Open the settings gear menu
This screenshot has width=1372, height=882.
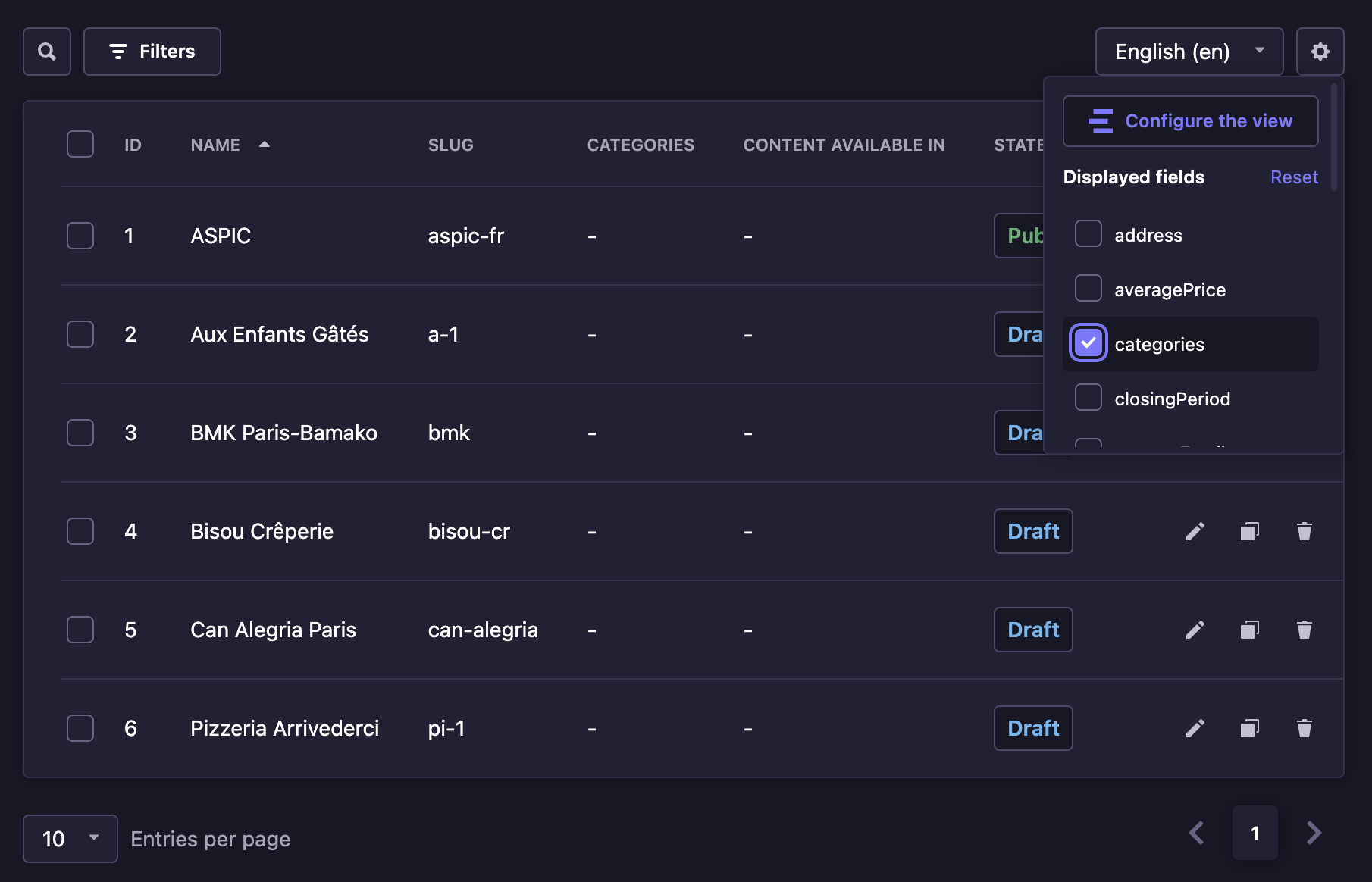click(x=1320, y=51)
